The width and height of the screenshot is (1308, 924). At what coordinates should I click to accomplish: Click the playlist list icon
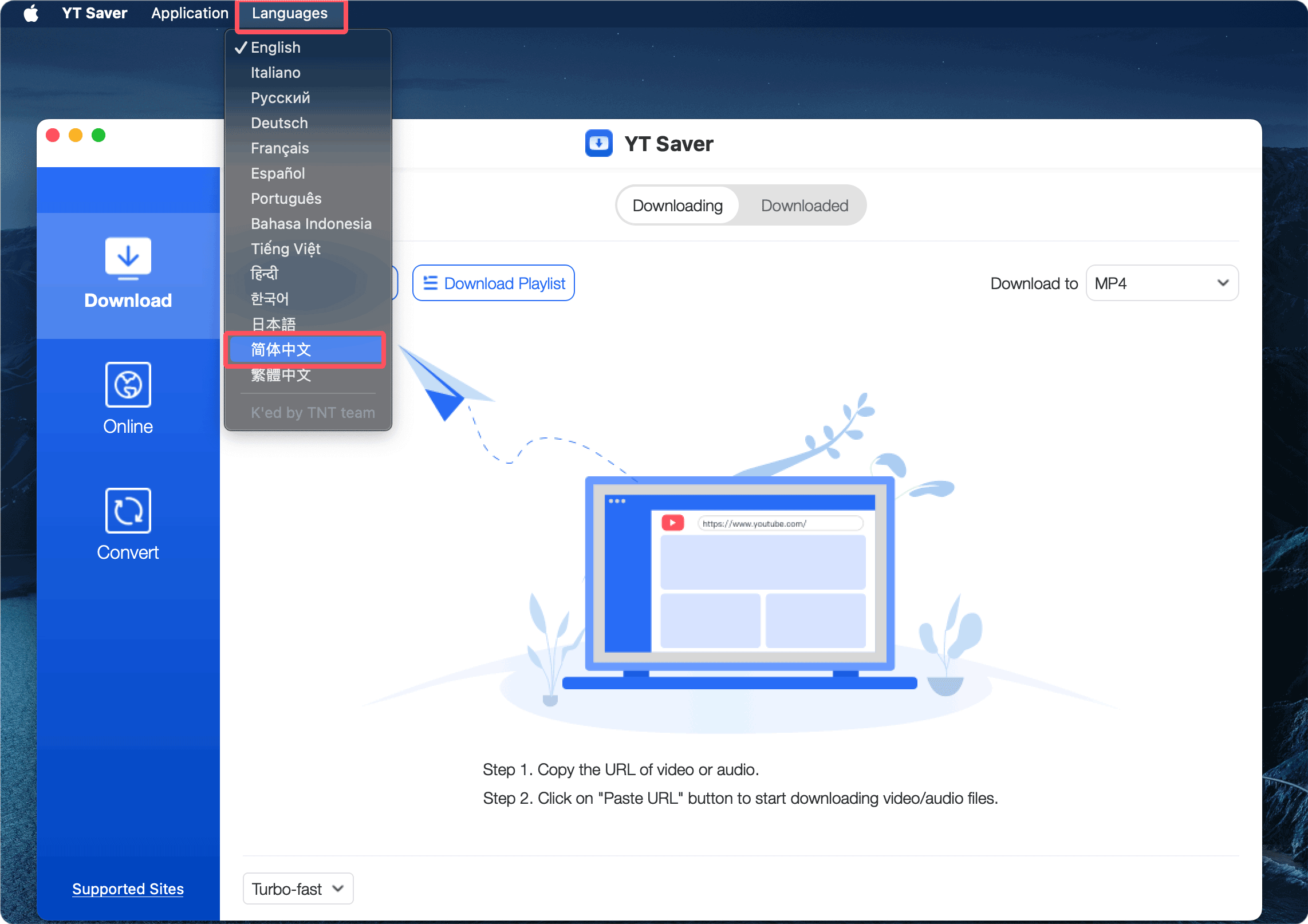(x=430, y=283)
